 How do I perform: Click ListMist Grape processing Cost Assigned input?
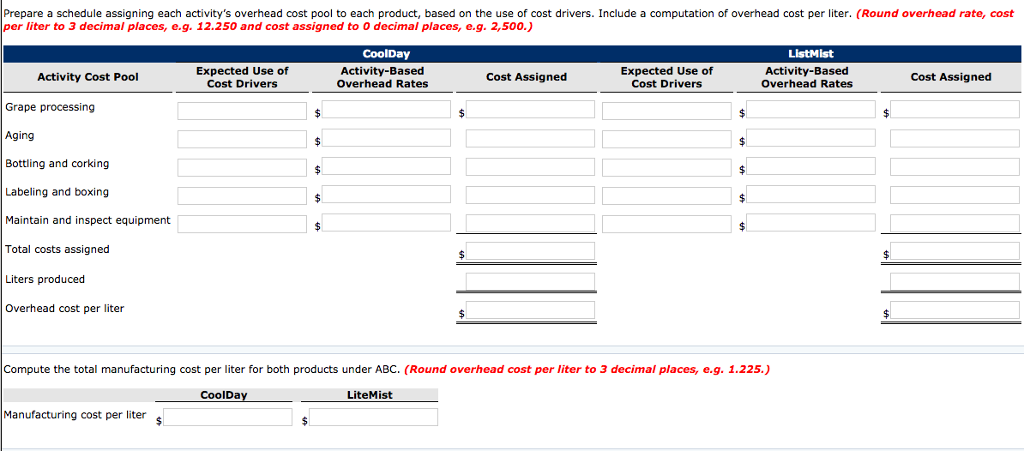tap(955, 109)
